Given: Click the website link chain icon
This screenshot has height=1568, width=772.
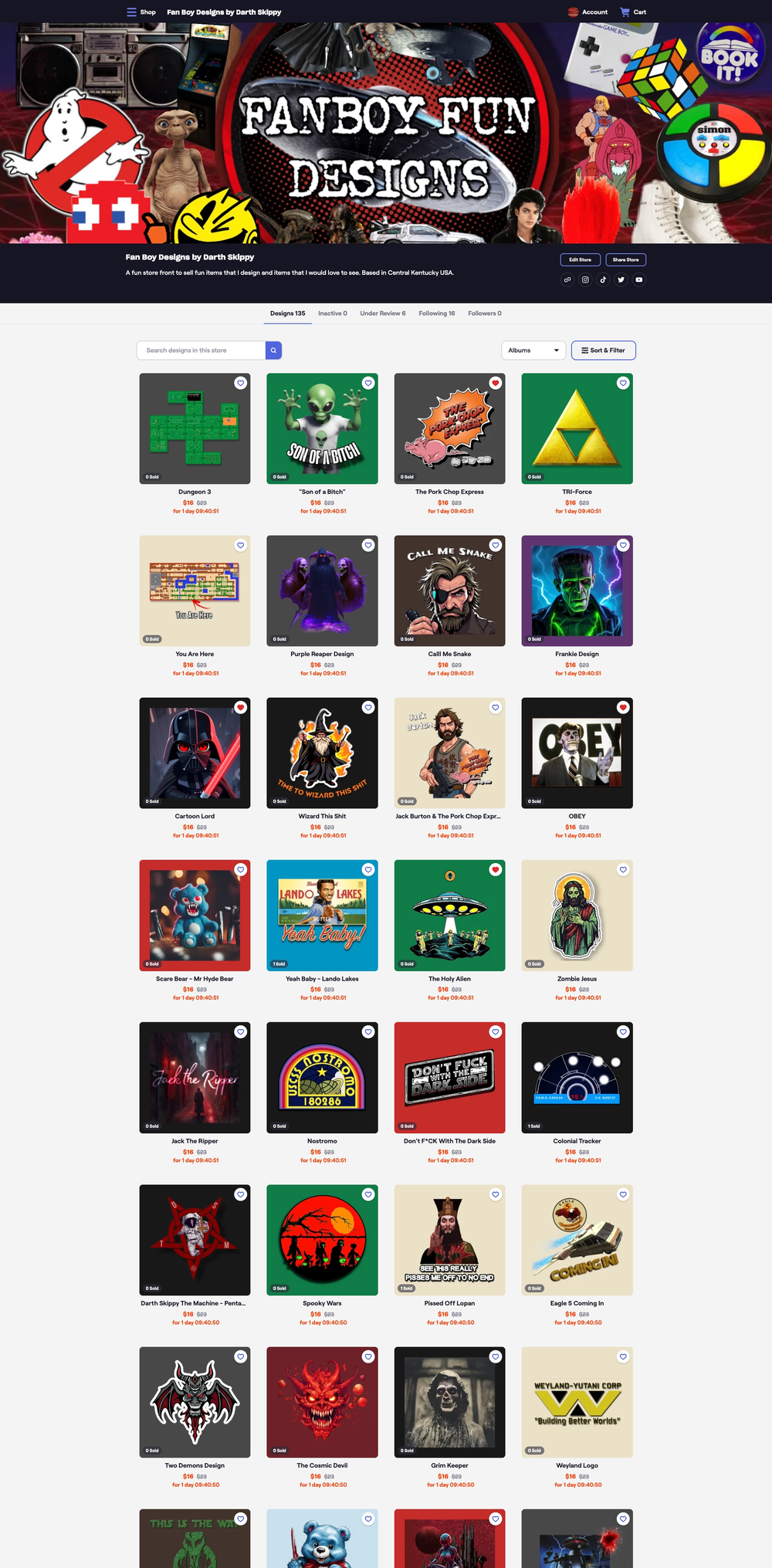Looking at the screenshot, I should [x=567, y=279].
